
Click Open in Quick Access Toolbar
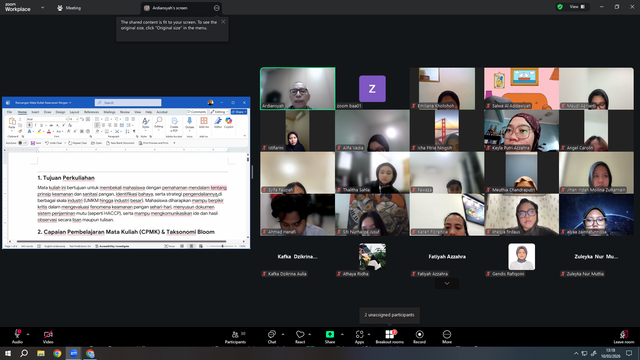97,143
